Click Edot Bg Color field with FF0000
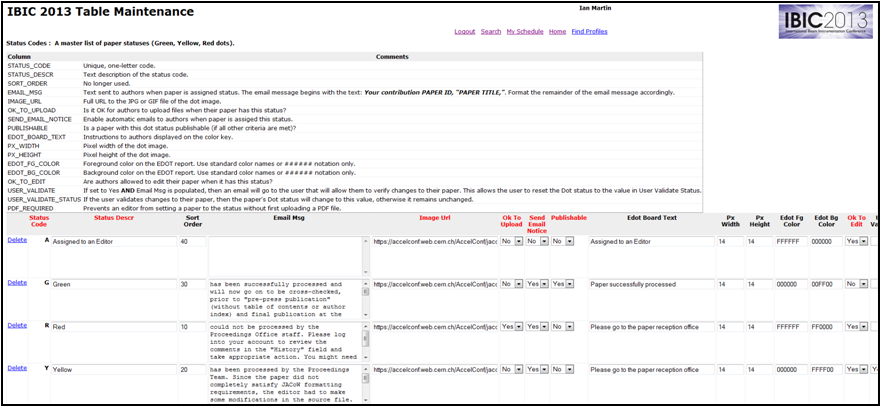This screenshot has width=881, height=407. (x=826, y=327)
